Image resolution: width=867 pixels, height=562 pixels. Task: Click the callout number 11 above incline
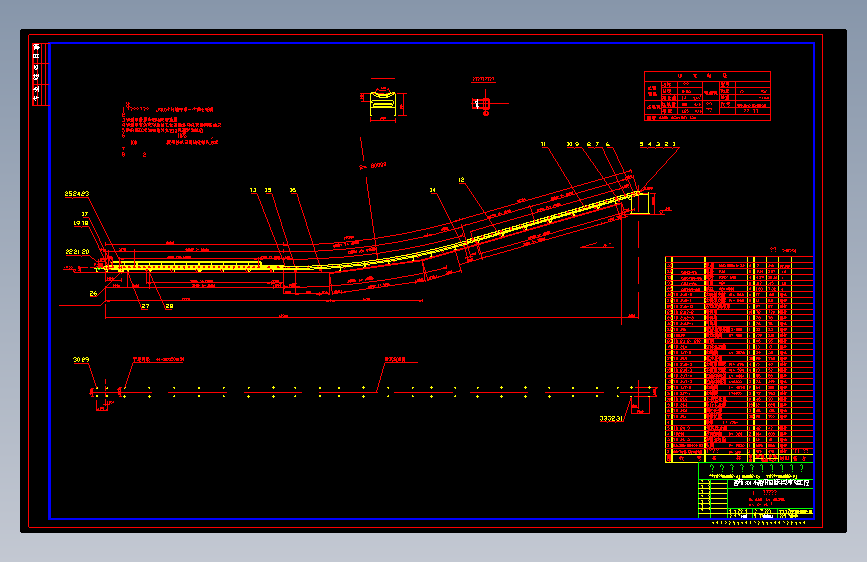(x=544, y=144)
